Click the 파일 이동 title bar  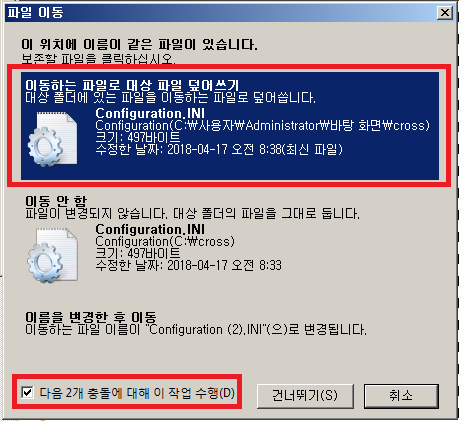click(220, 13)
